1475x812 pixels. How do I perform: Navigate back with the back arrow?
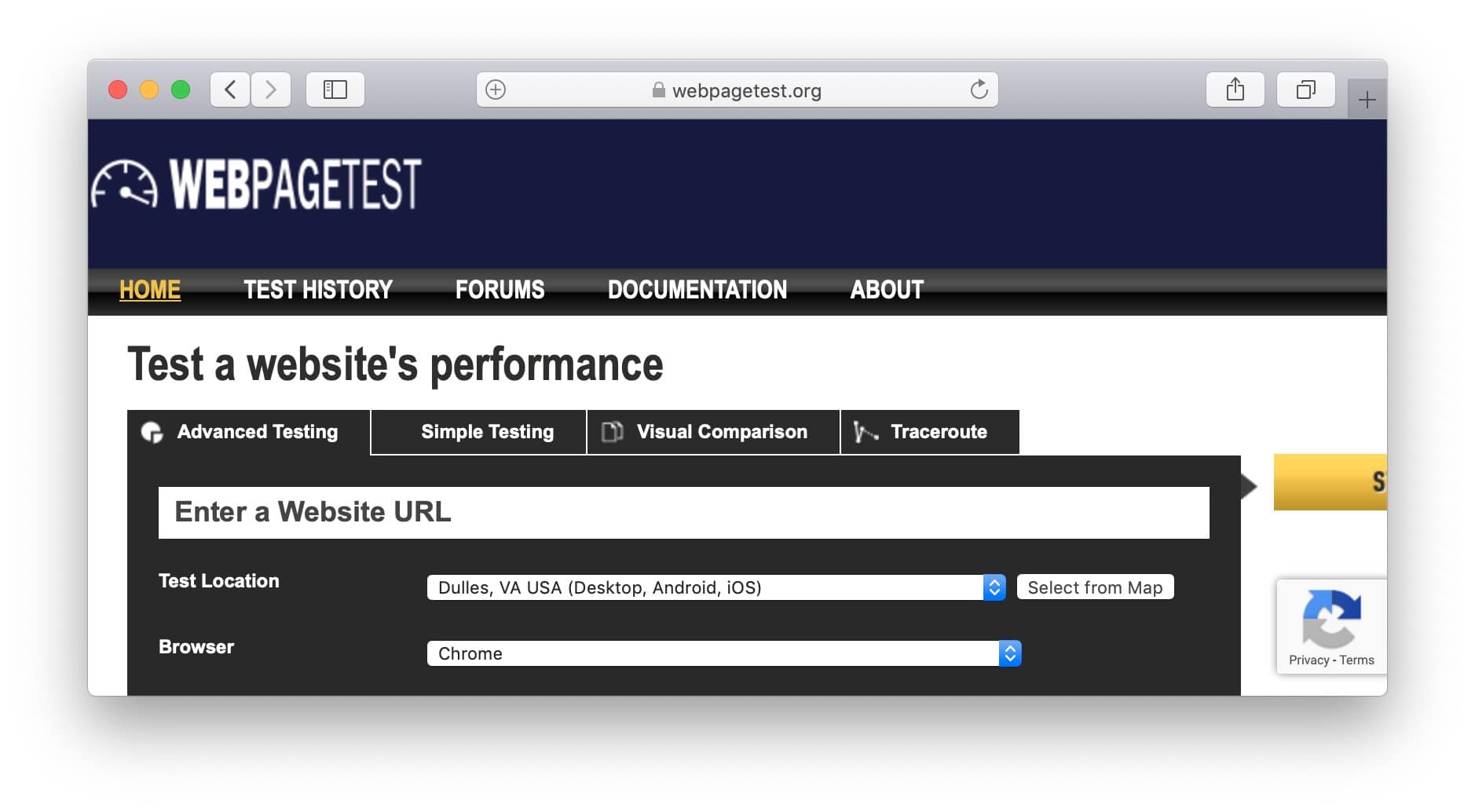(229, 89)
